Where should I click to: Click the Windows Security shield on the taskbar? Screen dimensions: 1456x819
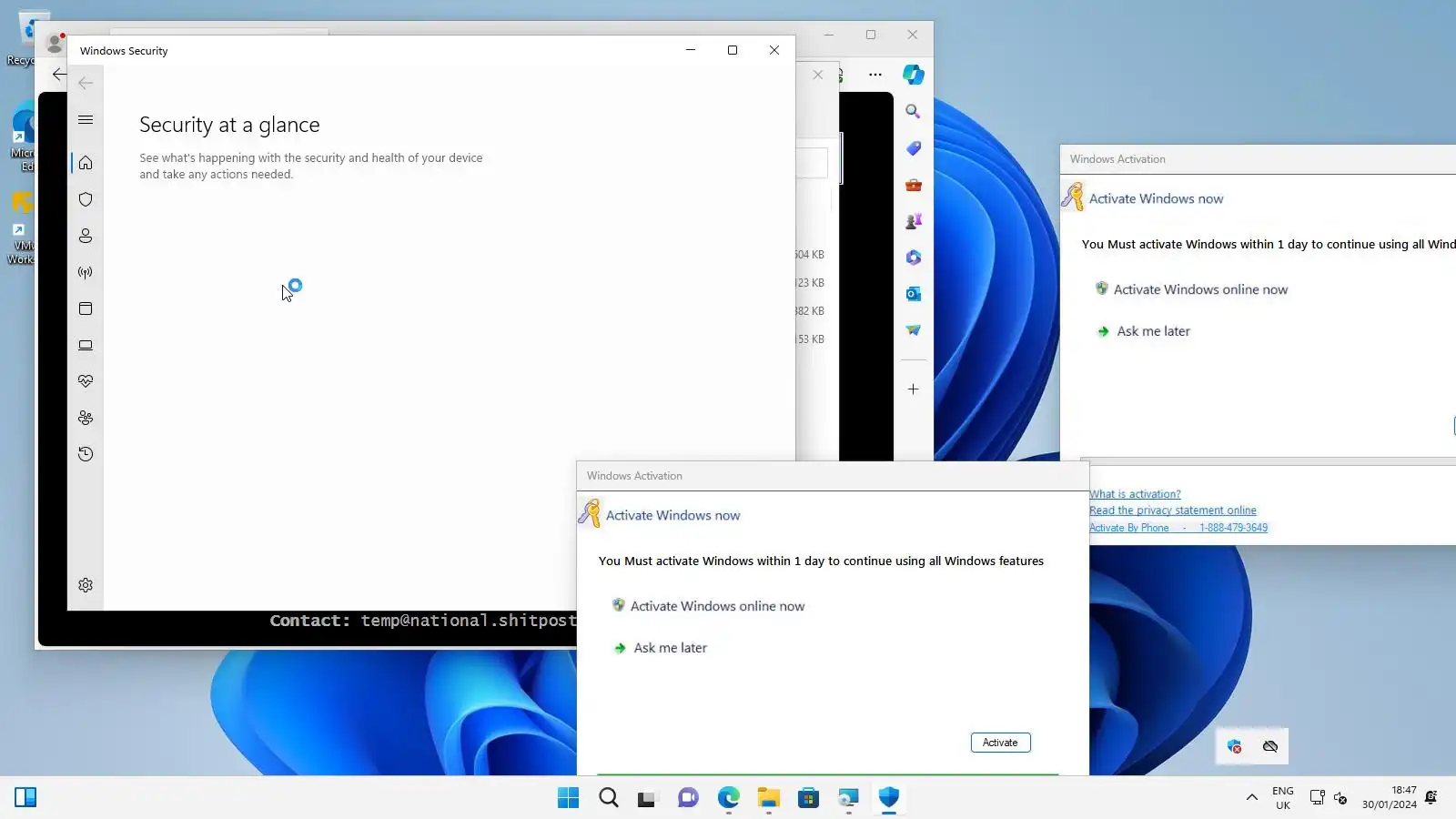tap(889, 798)
